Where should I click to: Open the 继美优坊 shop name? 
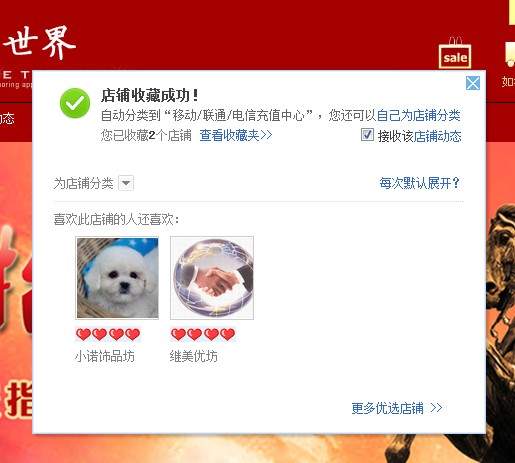[x=194, y=356]
